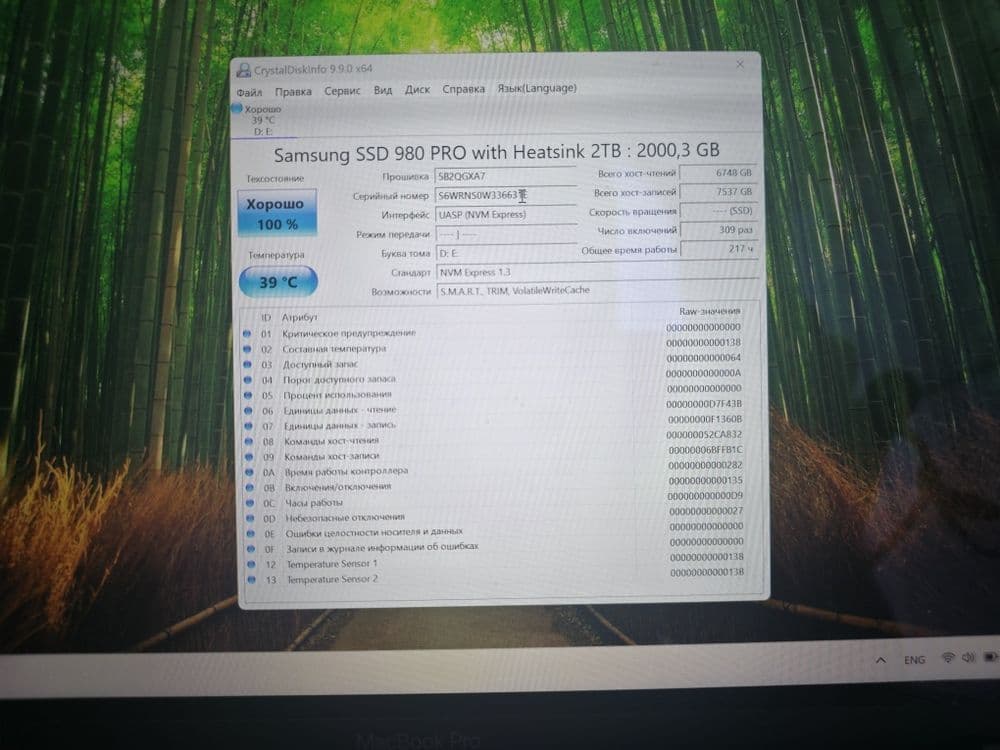Click the Всего хост-записей value 7537 GB
The width and height of the screenshot is (1000, 750).
(x=718, y=191)
